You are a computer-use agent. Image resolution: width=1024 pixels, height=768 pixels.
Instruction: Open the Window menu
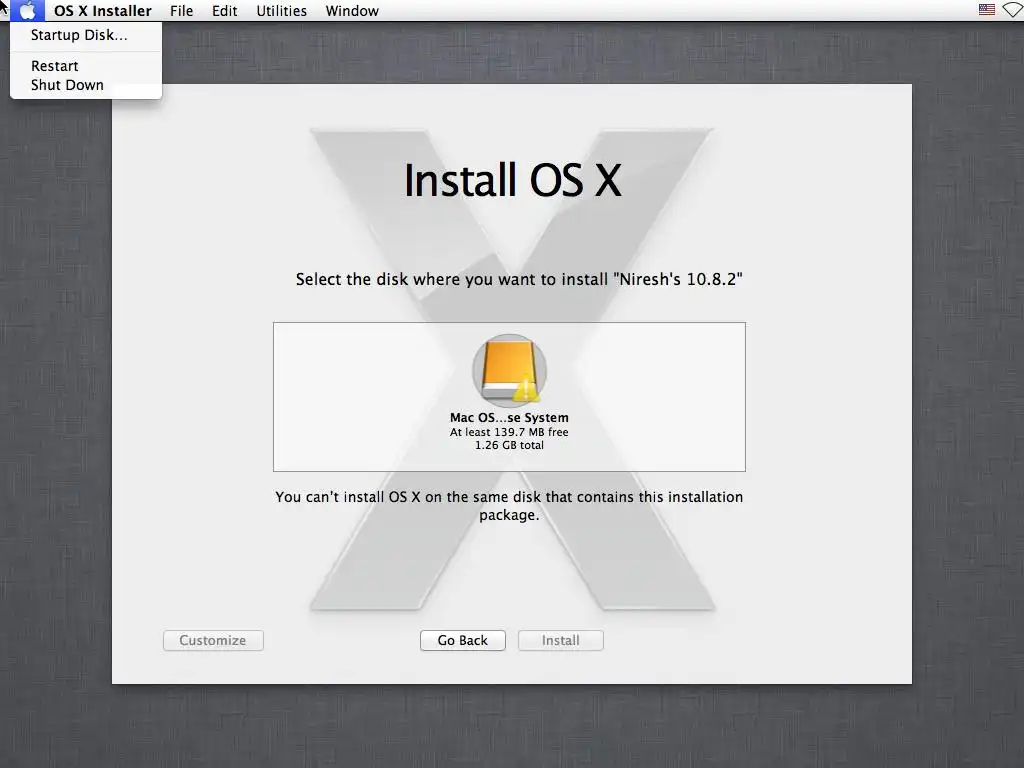point(352,10)
